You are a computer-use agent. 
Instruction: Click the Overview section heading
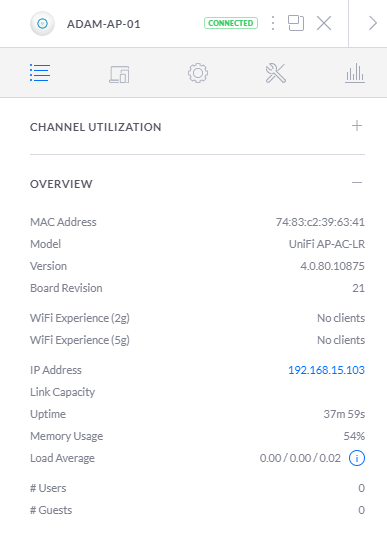pos(61,184)
